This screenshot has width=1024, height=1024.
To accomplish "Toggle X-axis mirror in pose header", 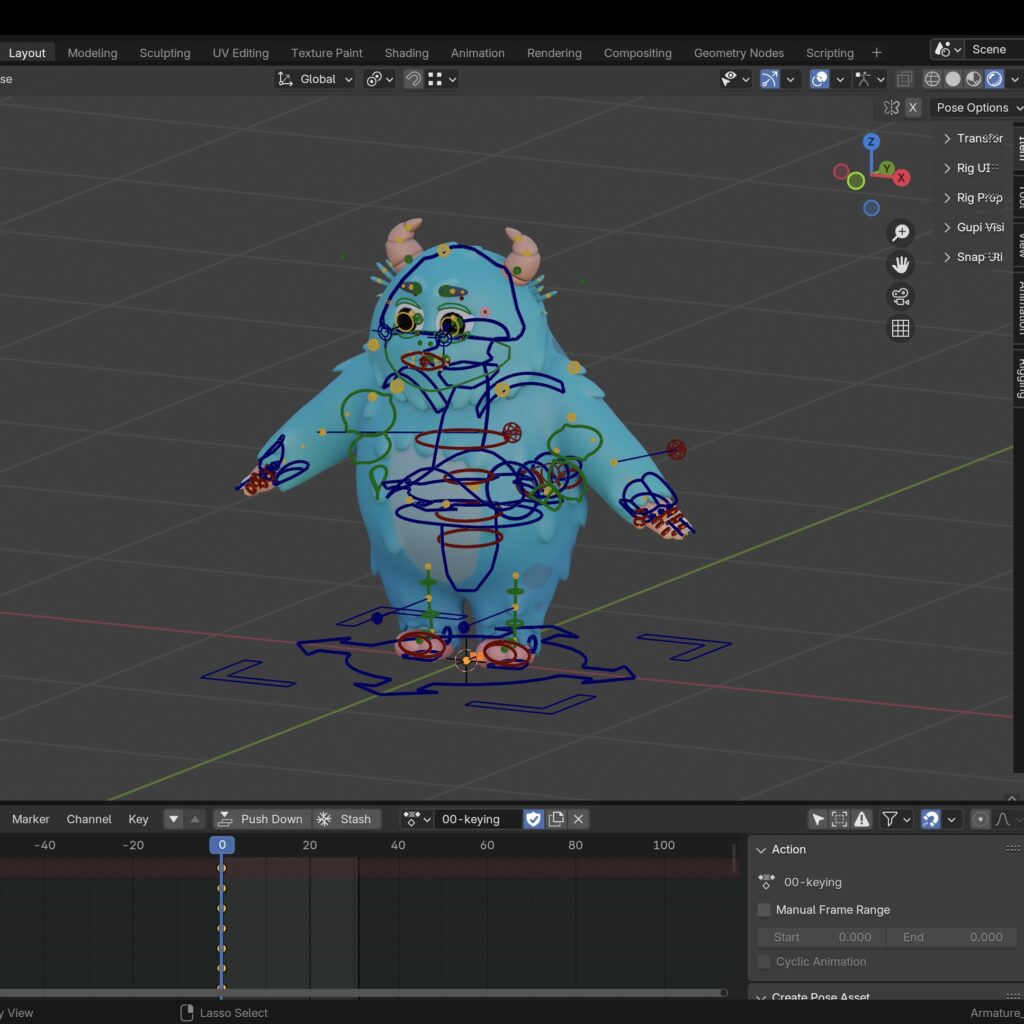I will pyautogui.click(x=913, y=108).
